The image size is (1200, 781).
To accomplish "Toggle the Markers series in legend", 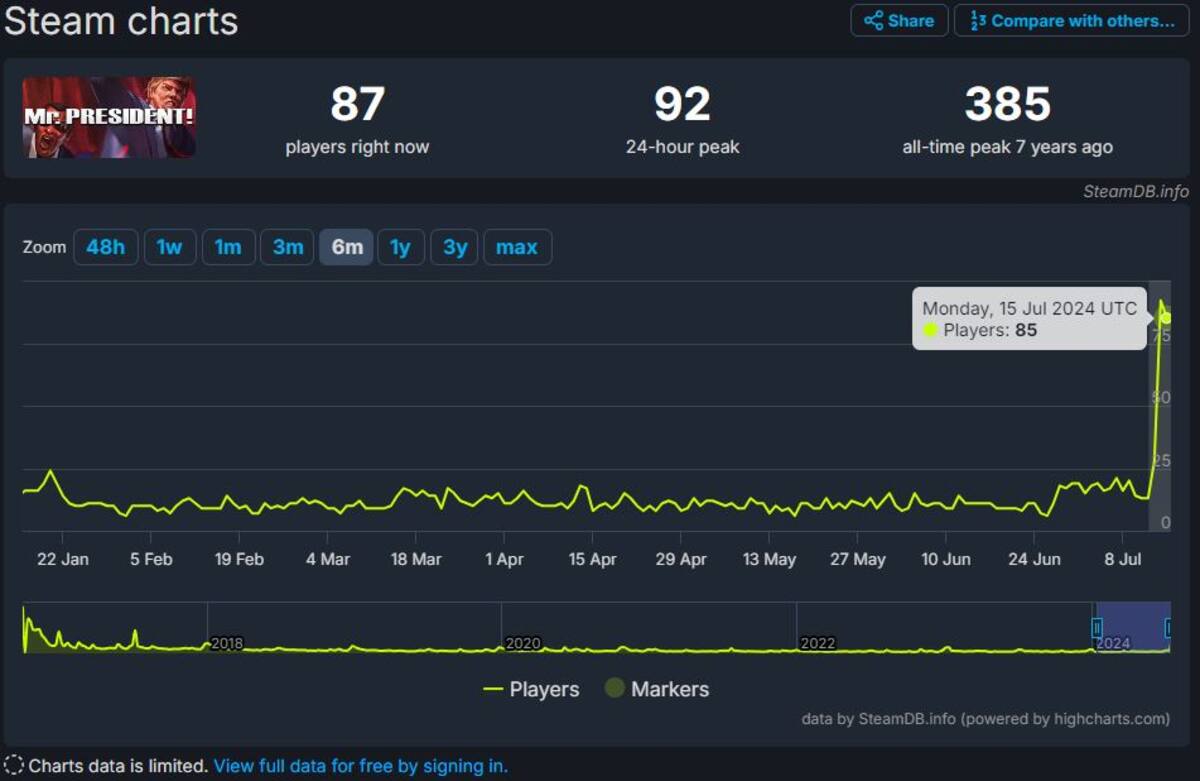I will pyautogui.click(x=657, y=689).
